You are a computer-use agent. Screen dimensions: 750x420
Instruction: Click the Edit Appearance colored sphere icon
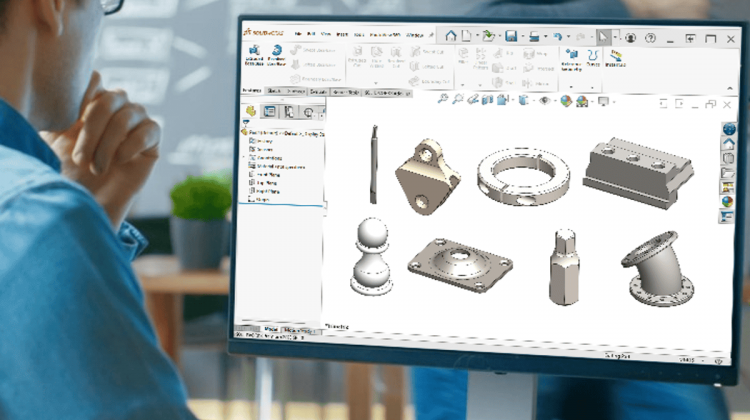pyautogui.click(x=566, y=101)
